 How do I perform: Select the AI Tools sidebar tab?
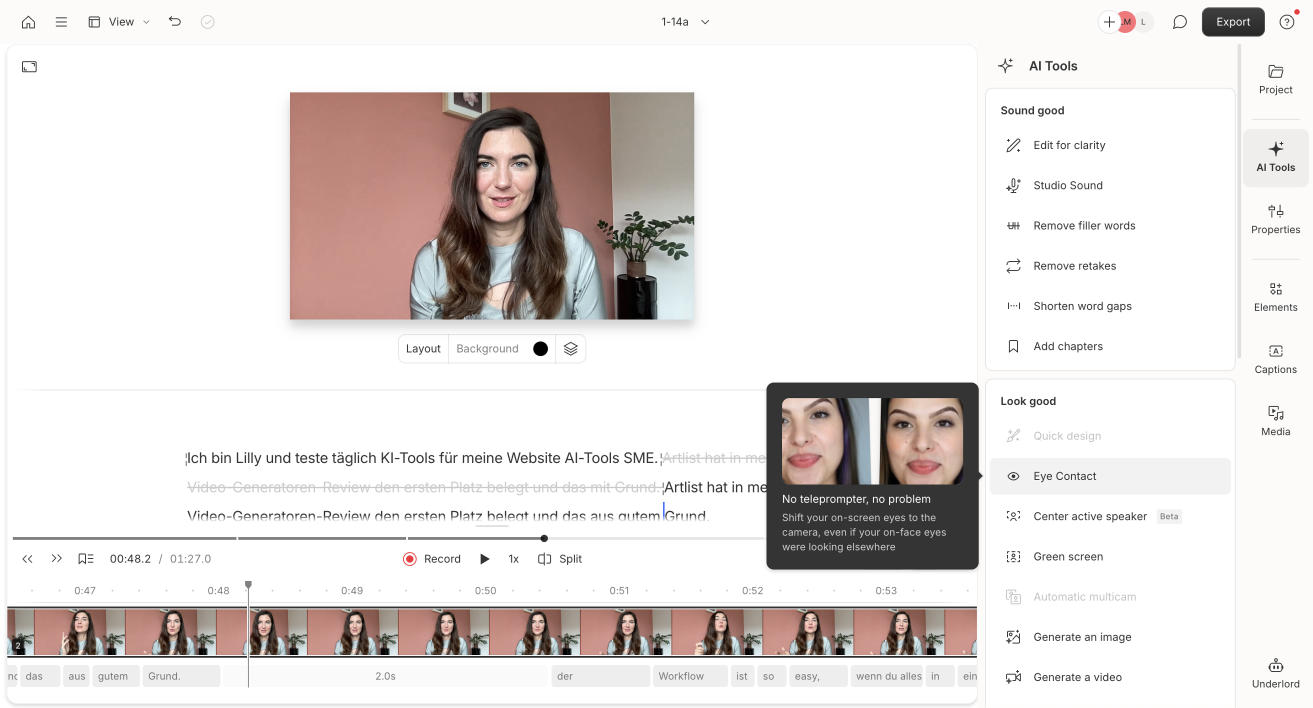pyautogui.click(x=1276, y=157)
